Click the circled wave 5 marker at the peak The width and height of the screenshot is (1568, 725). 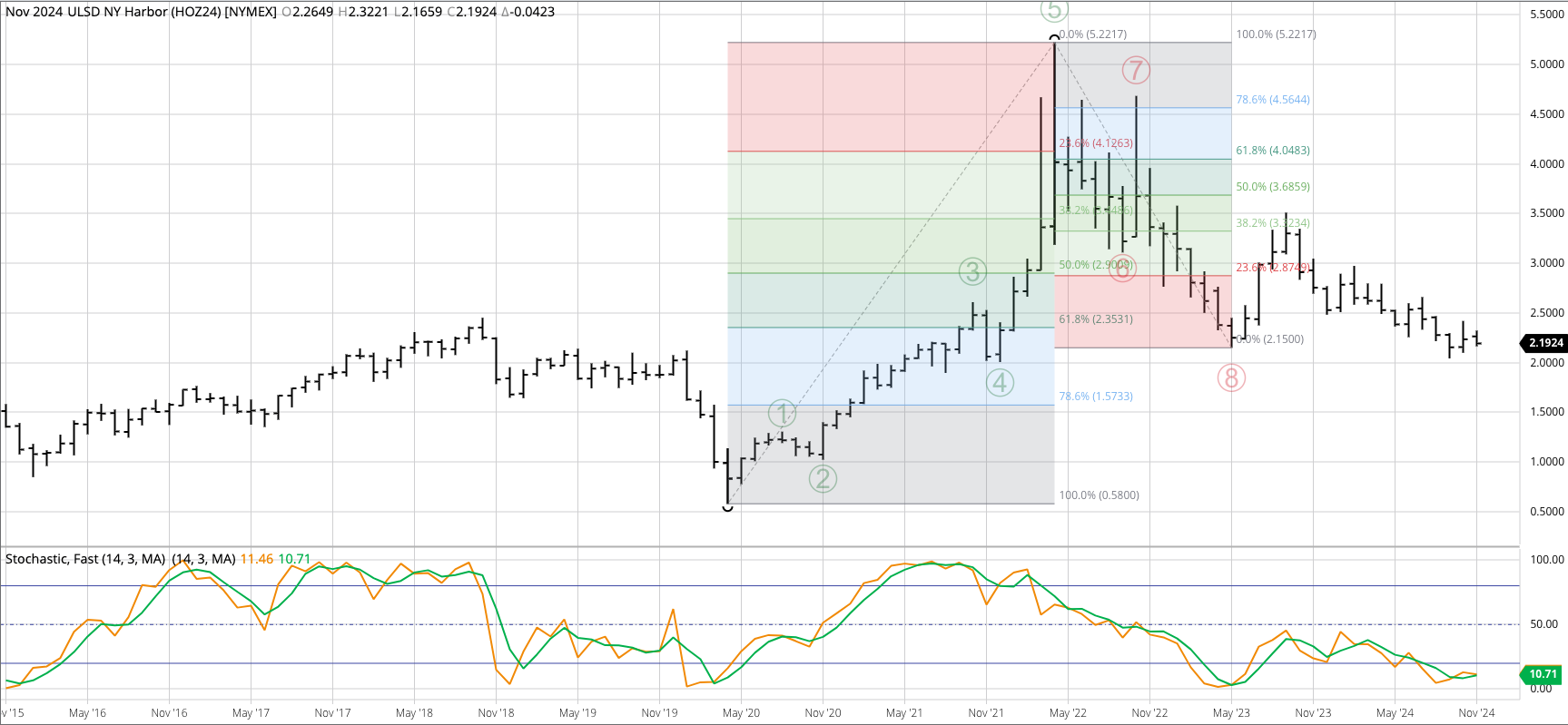1053,10
